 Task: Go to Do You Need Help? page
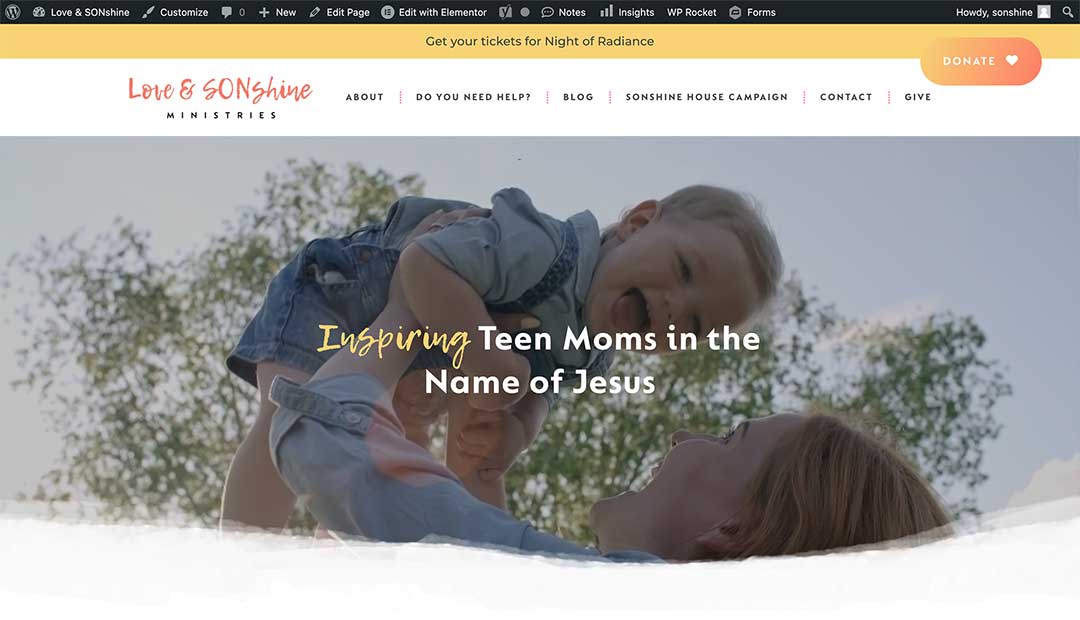(x=473, y=97)
